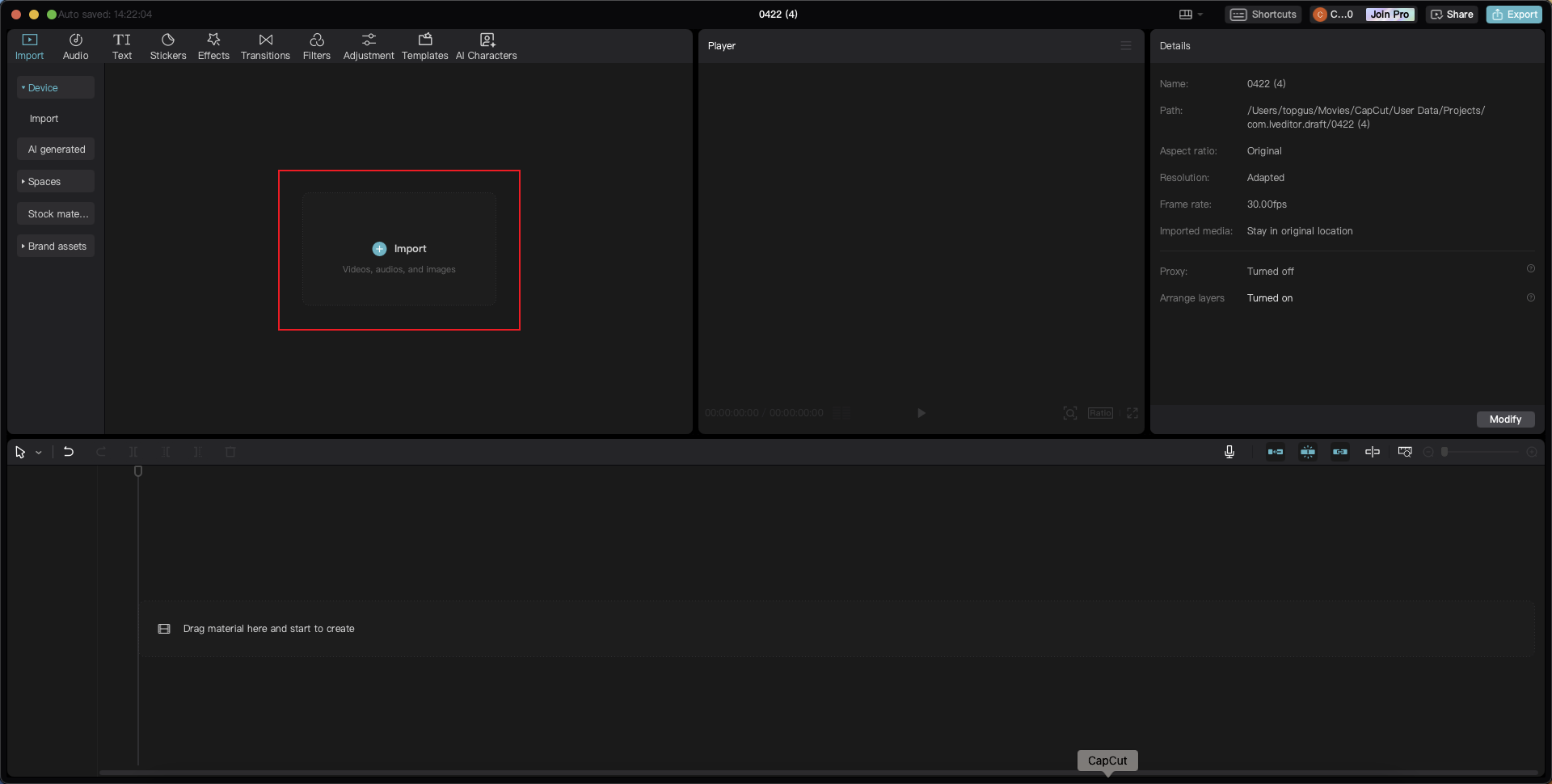Toggle the main track magnet

click(x=1276, y=452)
